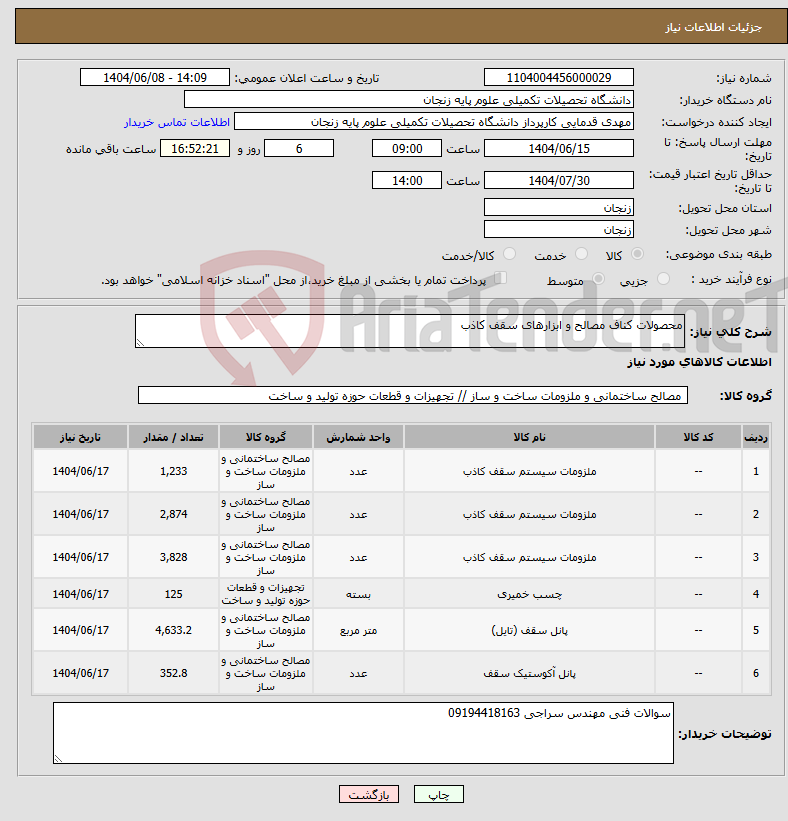Viewport: 788px width, 821px height.
Task: Click the اطلاعات کالاهای مورد نیاز heading
Action: [x=700, y=362]
